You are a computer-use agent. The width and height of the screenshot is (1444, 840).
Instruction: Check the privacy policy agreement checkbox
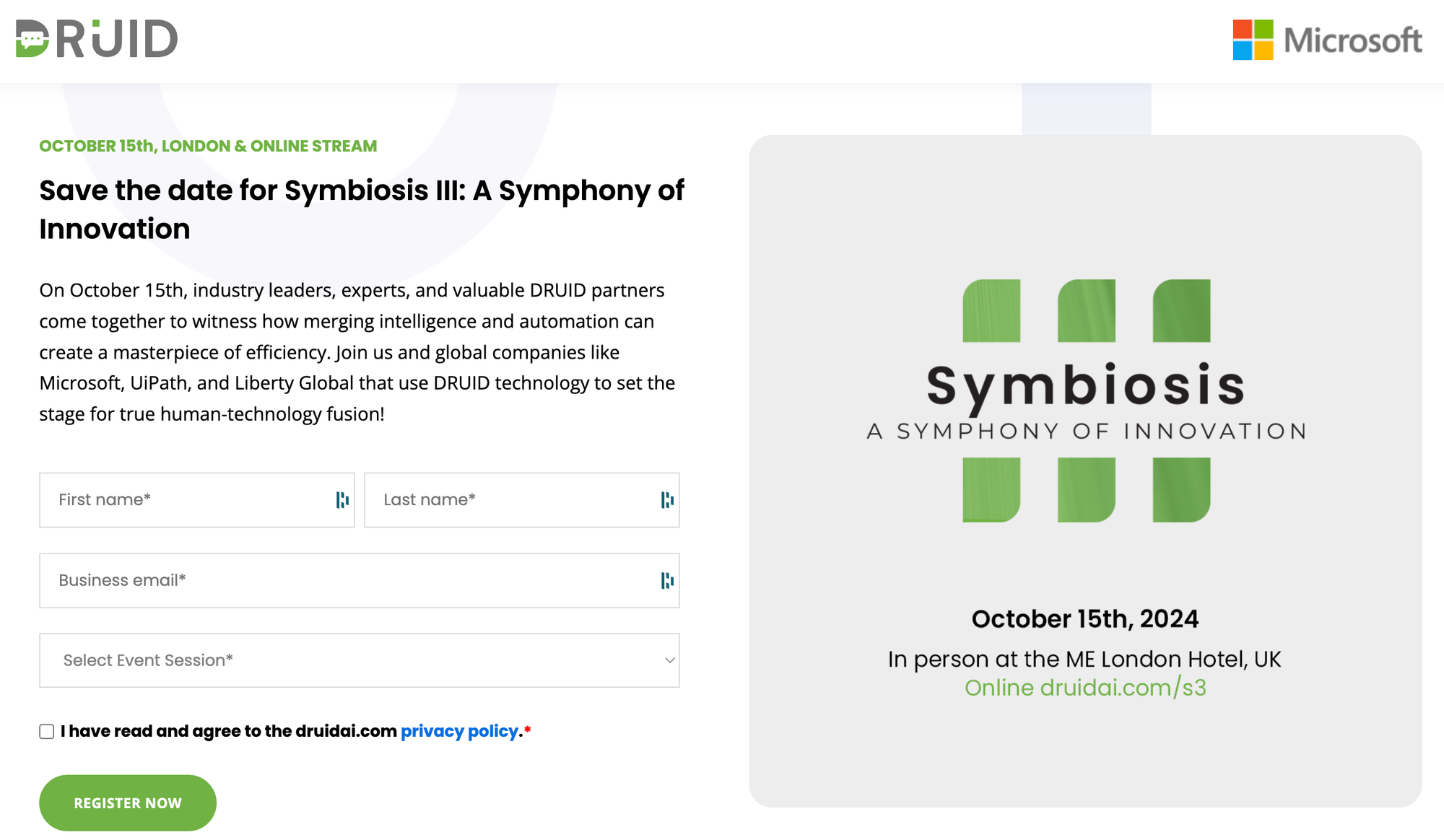pos(47,732)
